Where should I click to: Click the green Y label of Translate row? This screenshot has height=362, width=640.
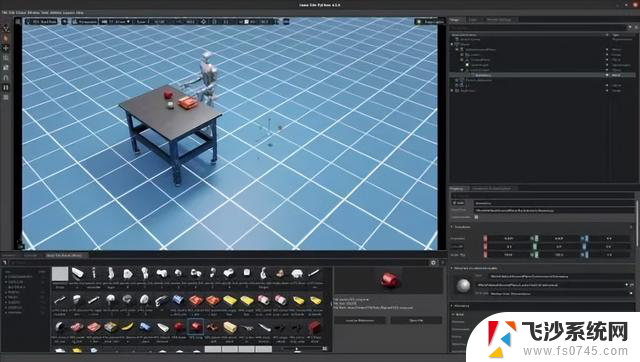pyautogui.click(x=535, y=238)
